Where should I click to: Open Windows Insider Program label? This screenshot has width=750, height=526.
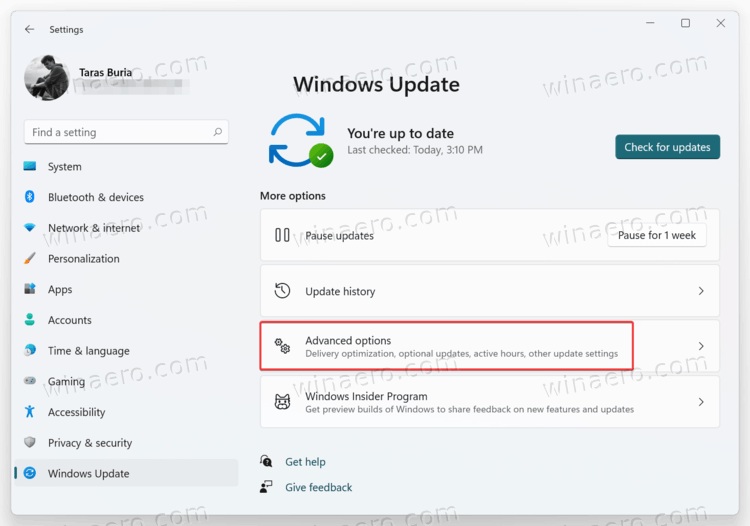coord(366,396)
